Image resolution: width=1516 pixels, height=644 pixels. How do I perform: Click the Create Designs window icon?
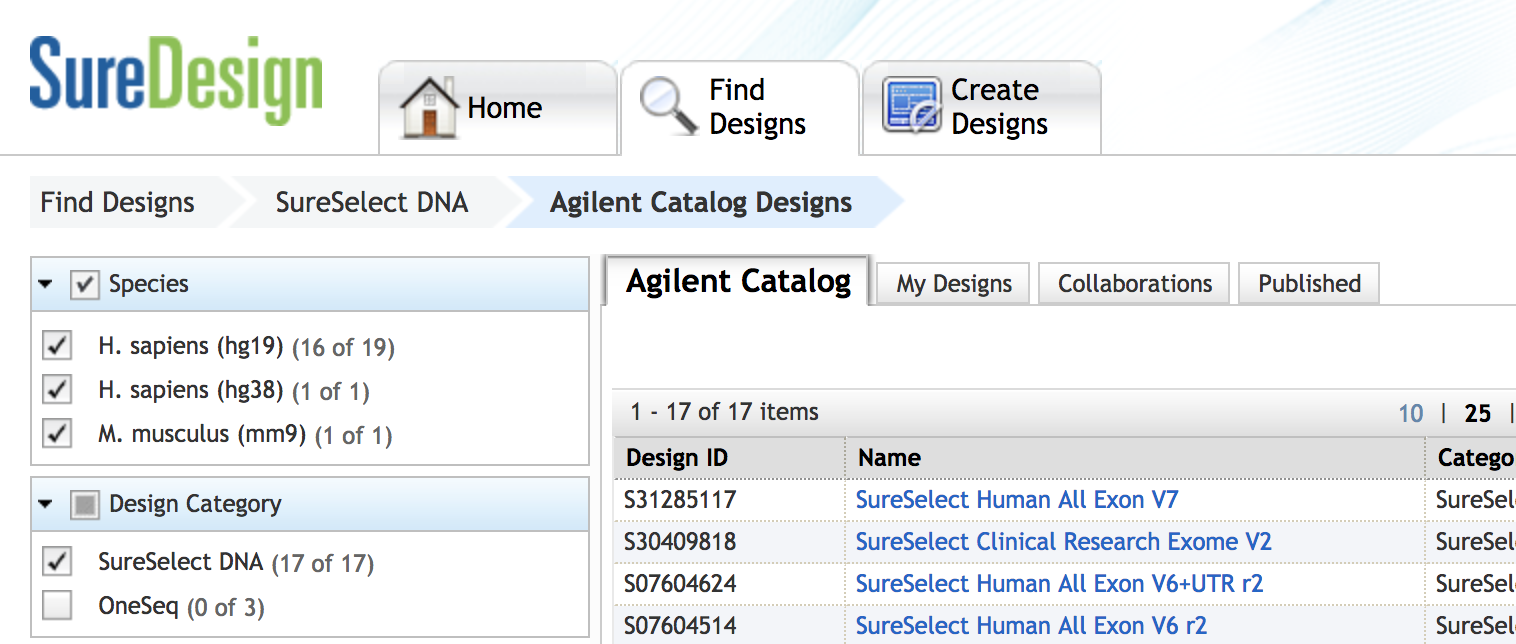(911, 105)
